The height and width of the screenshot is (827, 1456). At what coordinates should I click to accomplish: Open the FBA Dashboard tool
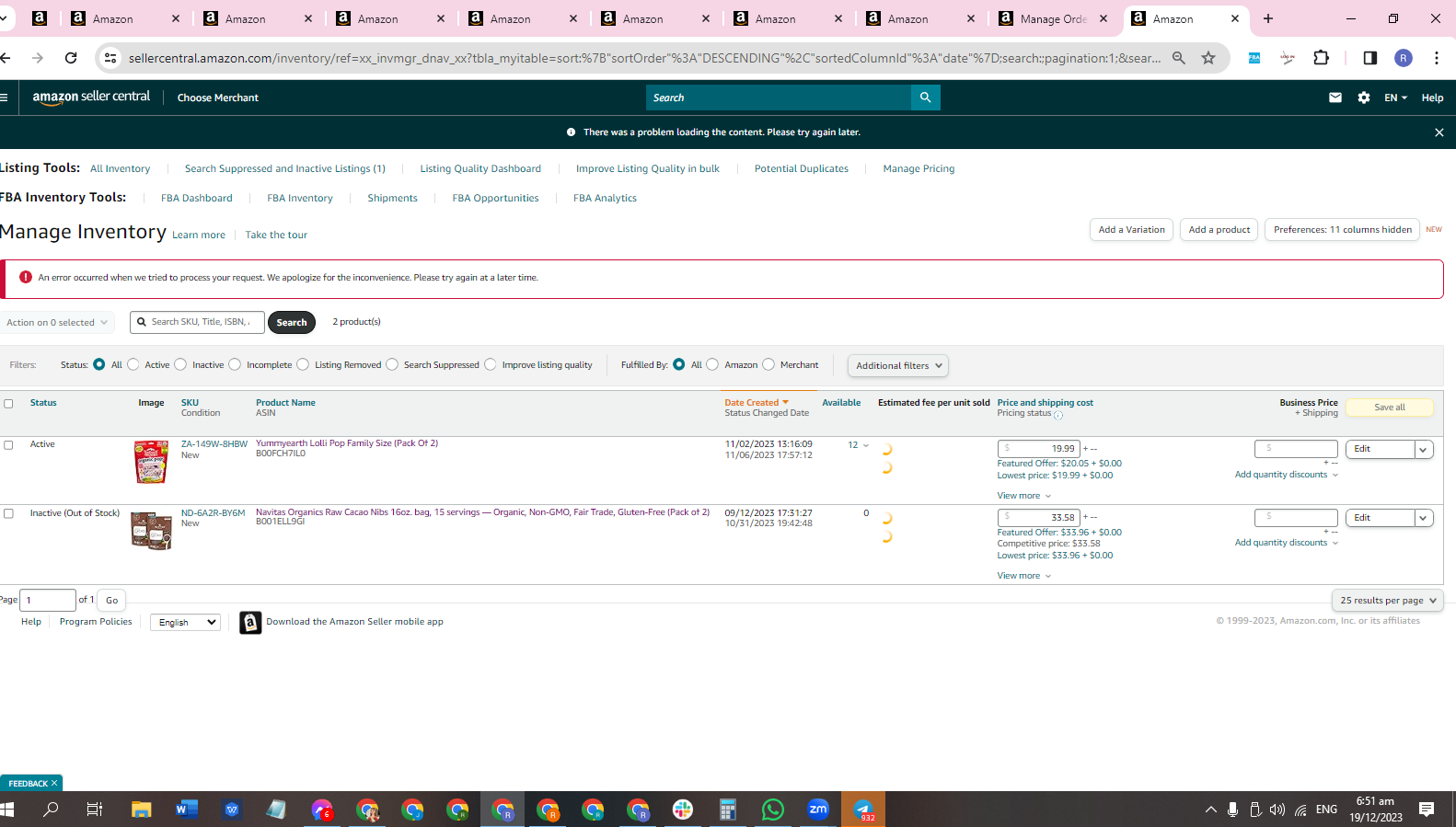[197, 199]
